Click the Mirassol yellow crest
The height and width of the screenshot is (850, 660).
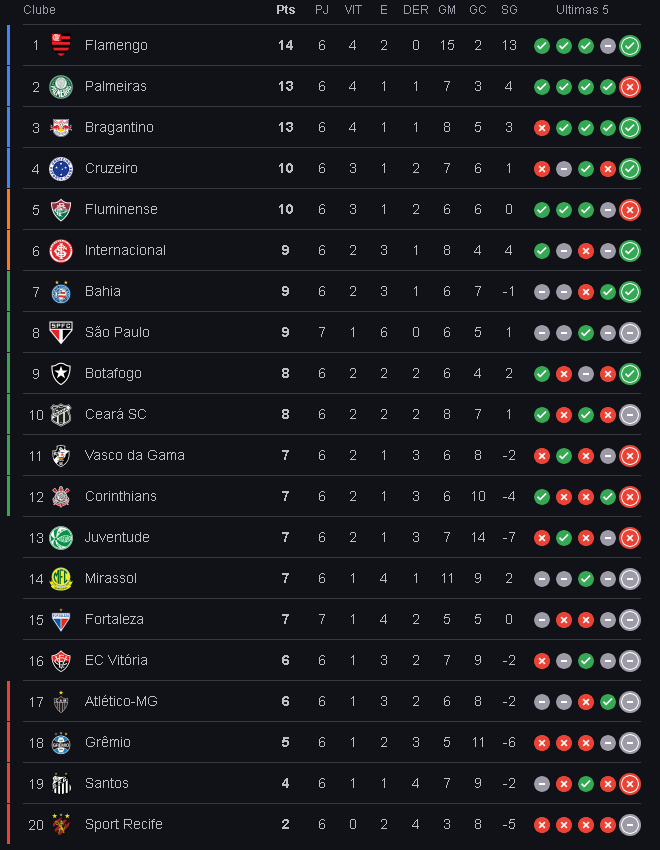click(61, 578)
